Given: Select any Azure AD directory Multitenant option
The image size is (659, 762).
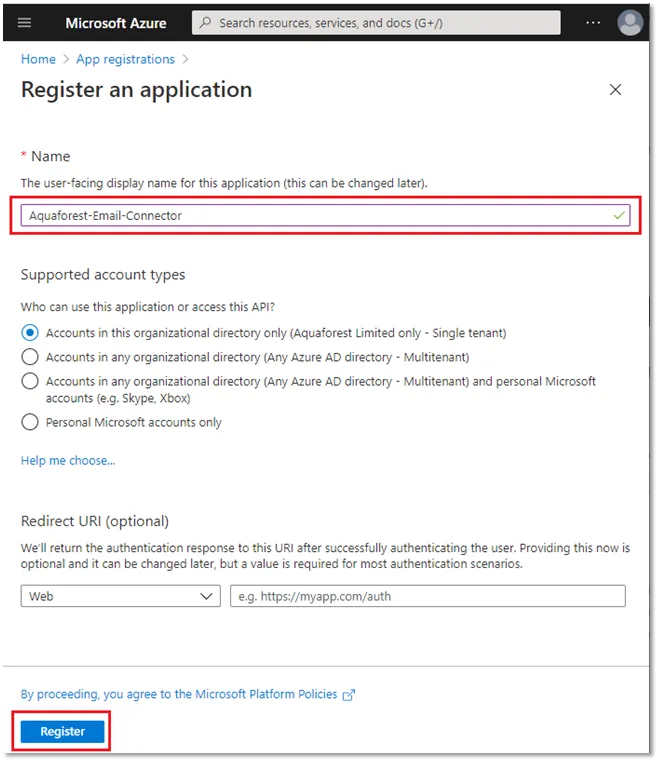Looking at the screenshot, I should (30, 357).
